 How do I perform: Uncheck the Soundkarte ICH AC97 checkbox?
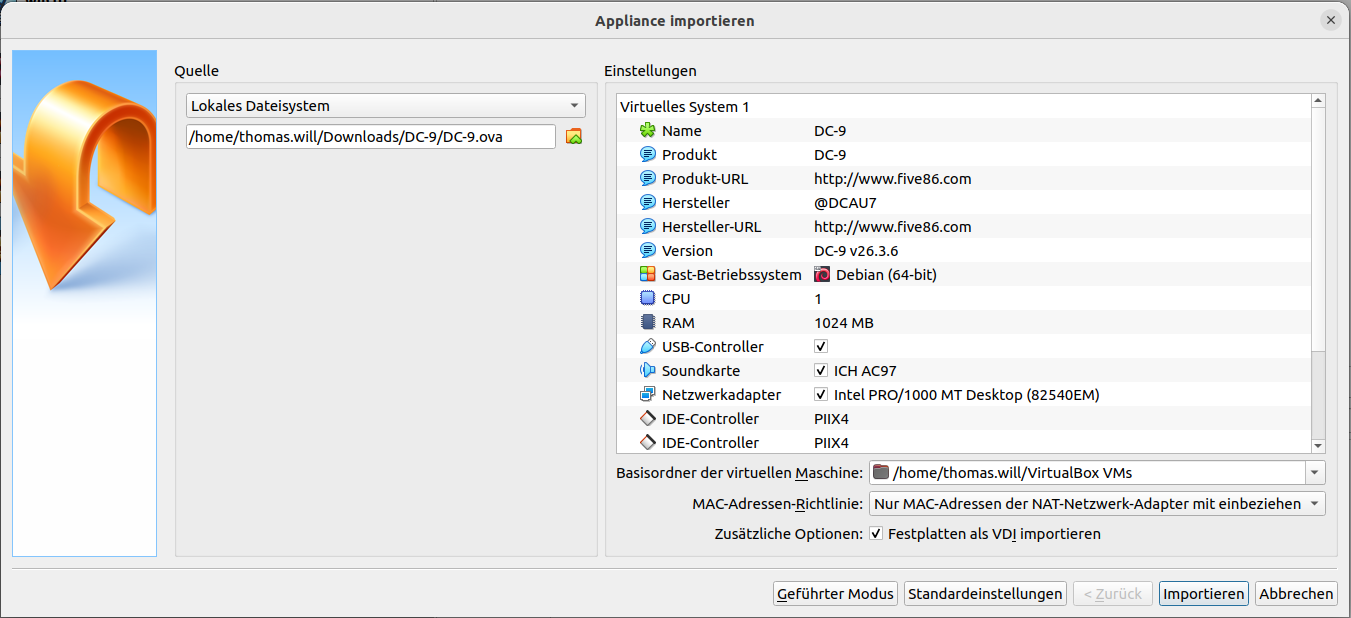point(821,371)
